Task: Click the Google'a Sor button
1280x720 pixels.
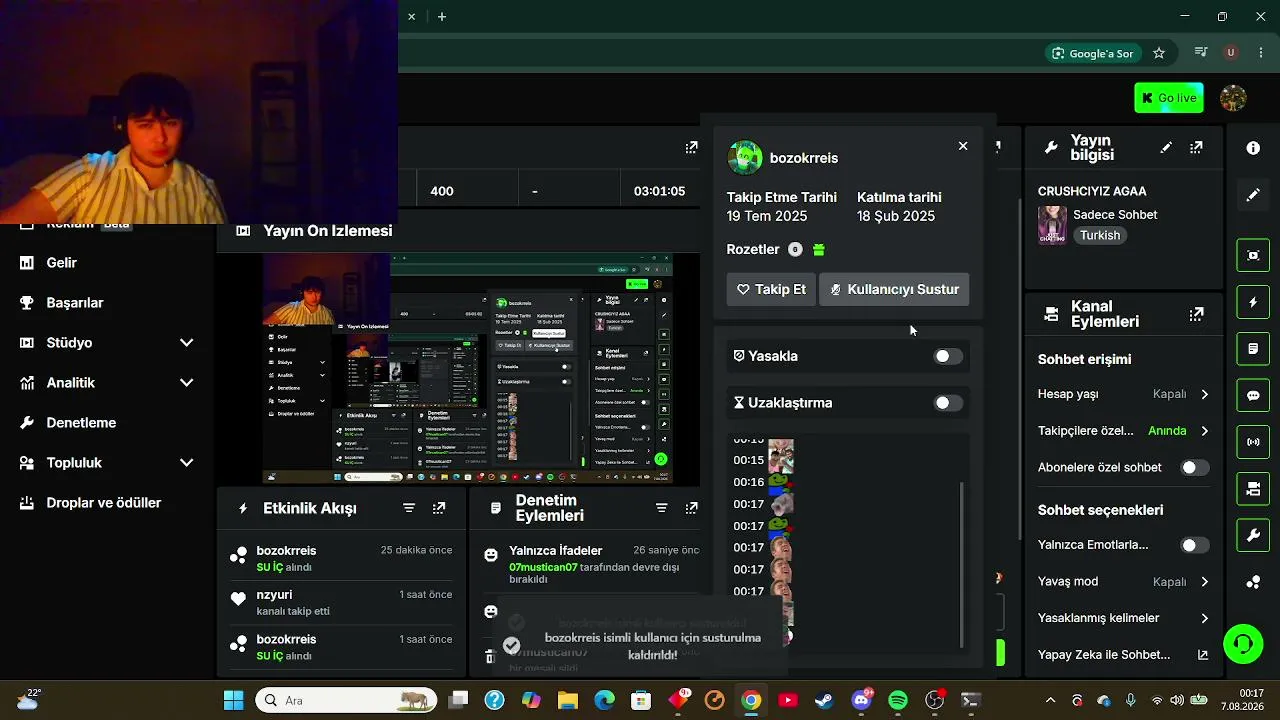Action: (1092, 53)
